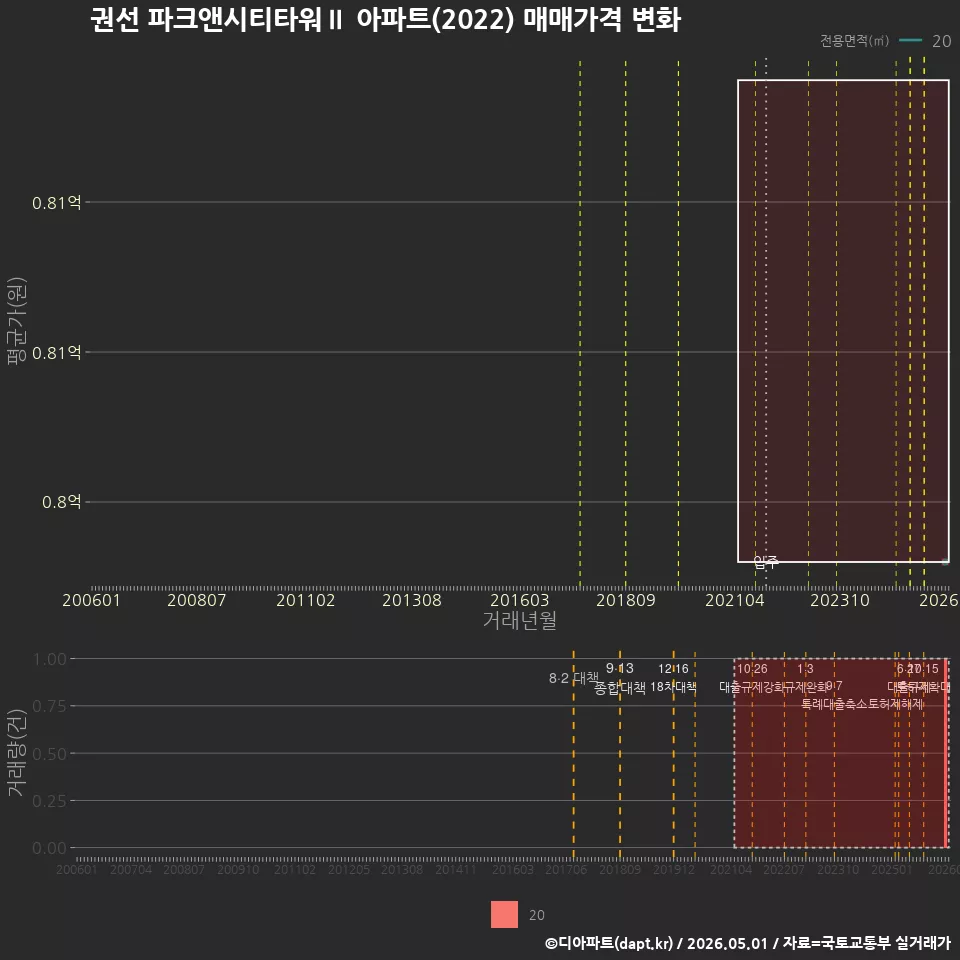Click the 0.00 tick on volume chart
Screen dimensions: 960x960
50,848
